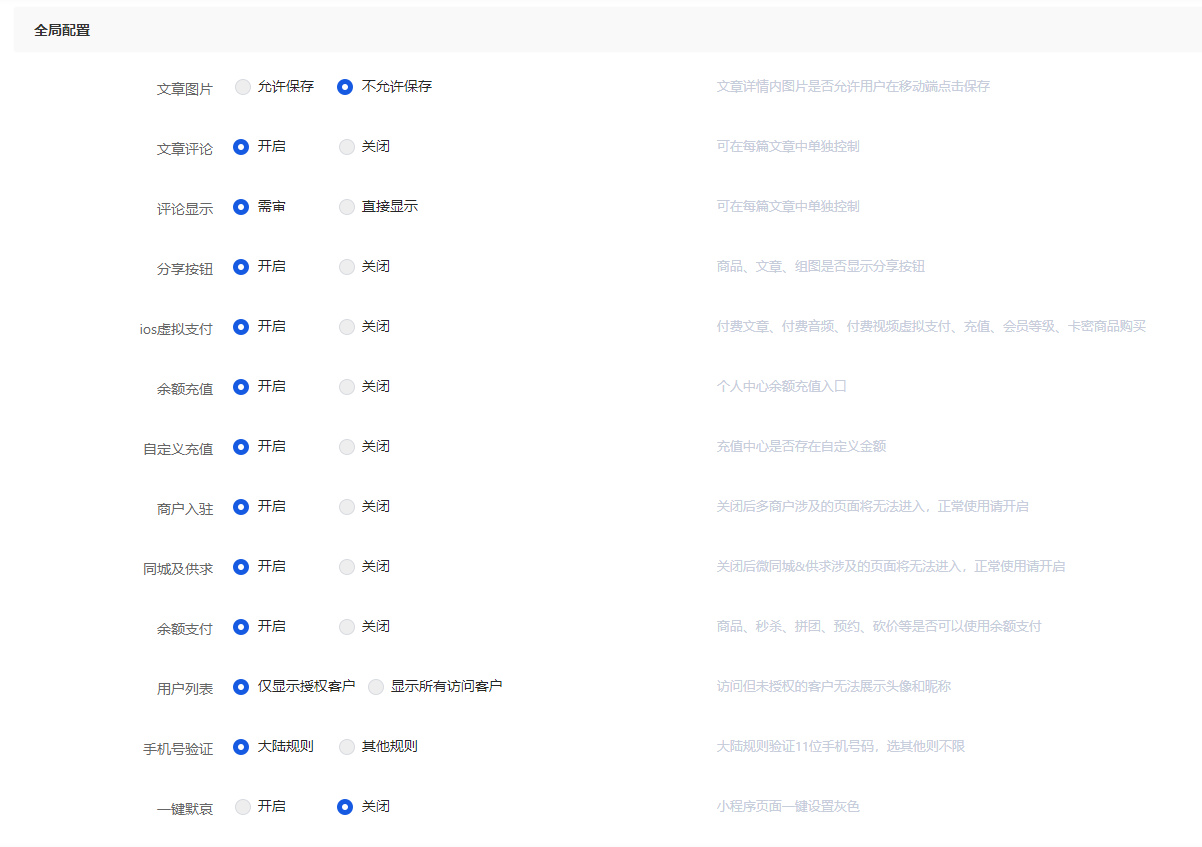Turn off 商户入驻 with 关闭 radio
Screen dimensions: 1202x847
tap(347, 507)
